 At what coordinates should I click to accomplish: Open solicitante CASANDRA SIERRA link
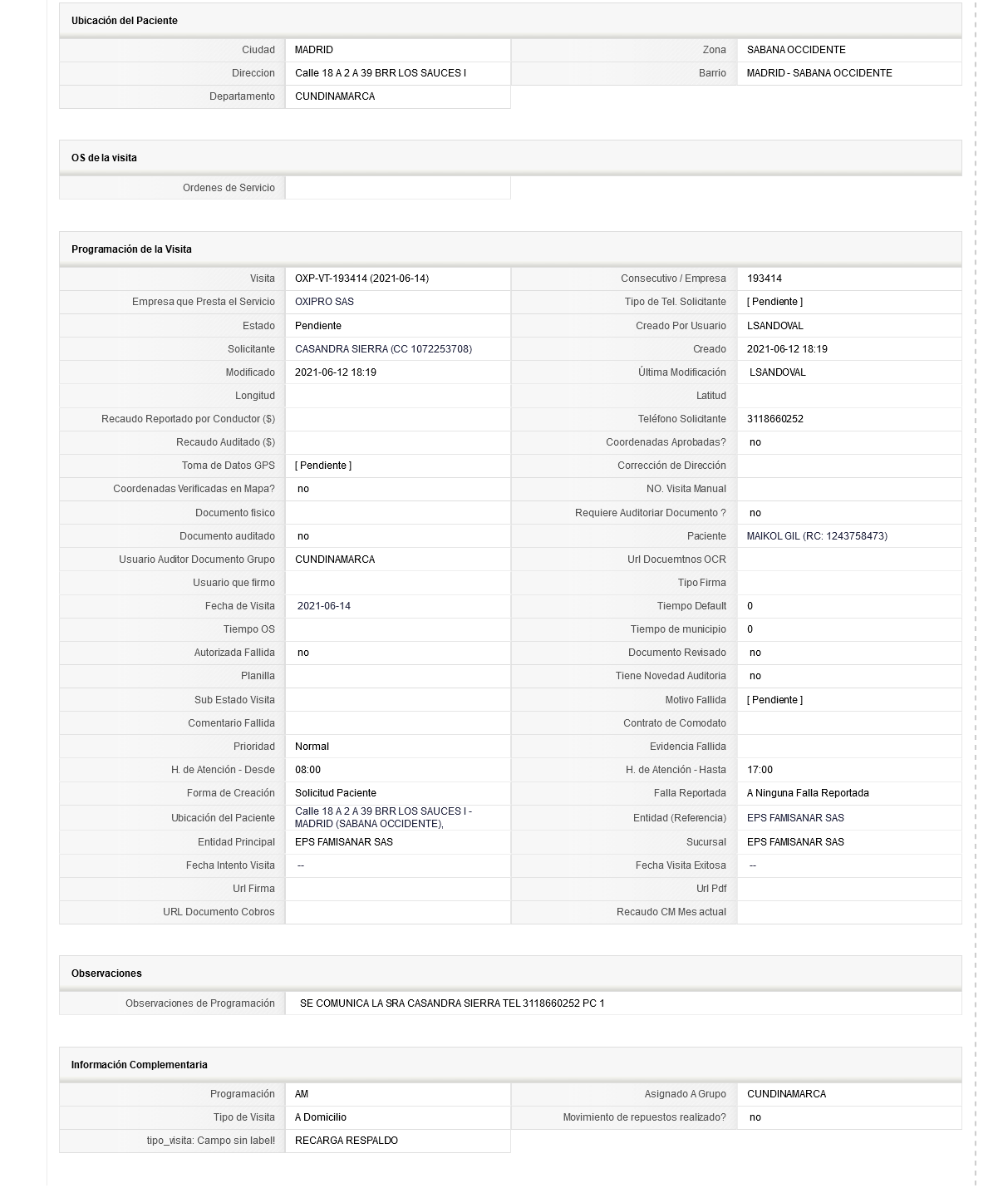coord(383,349)
